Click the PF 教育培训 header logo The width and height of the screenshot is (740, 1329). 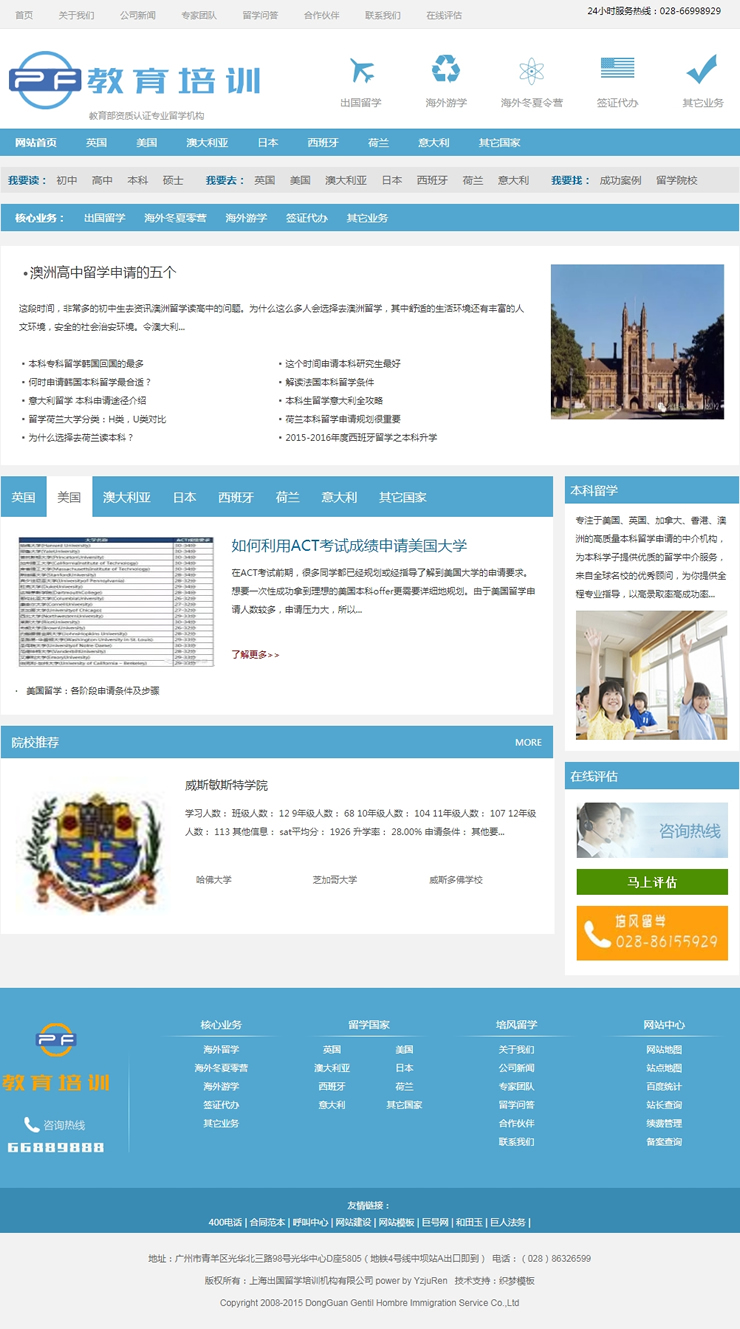134,80
